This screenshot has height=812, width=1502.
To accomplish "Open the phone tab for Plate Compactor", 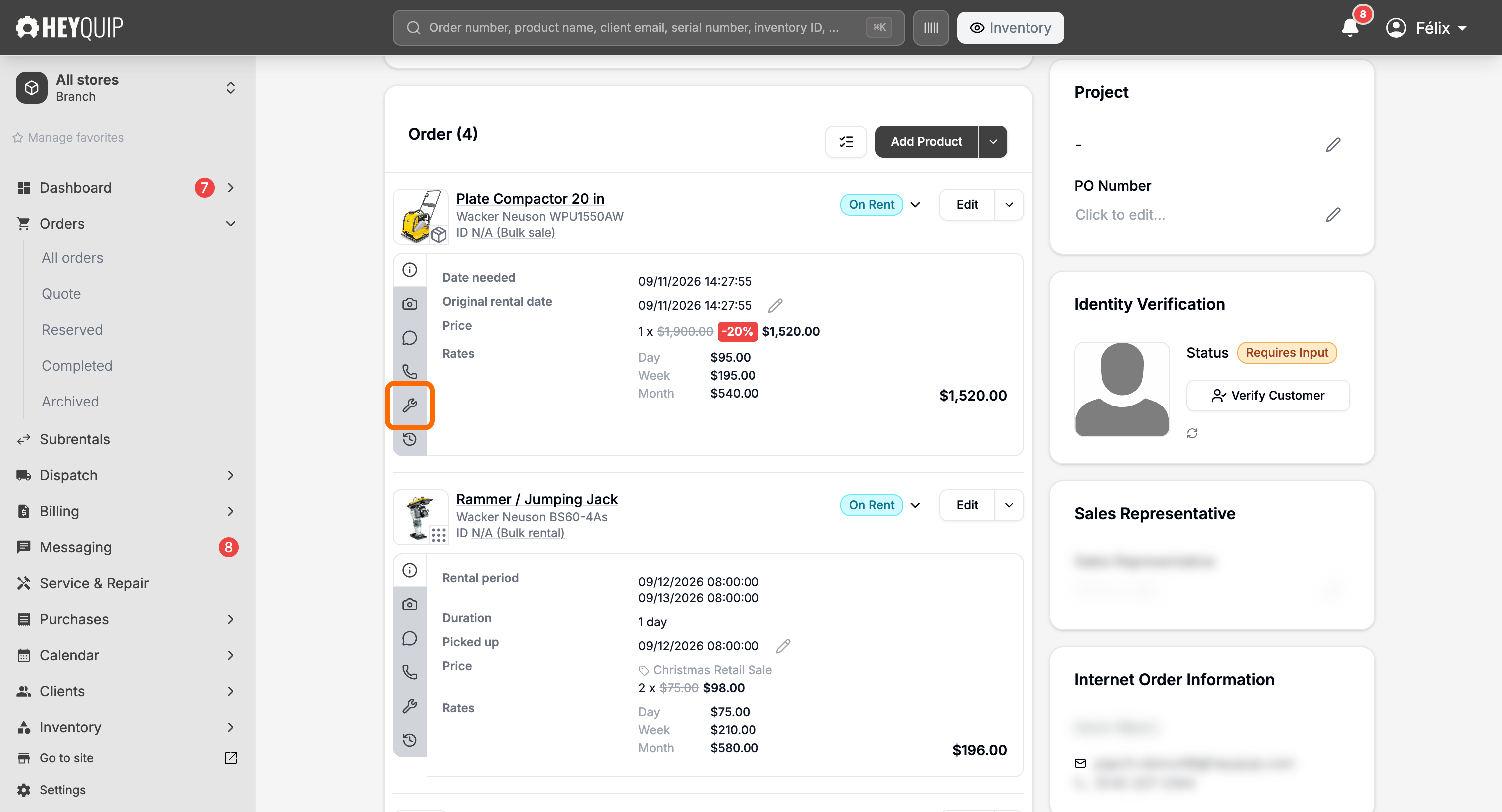I will (x=410, y=372).
